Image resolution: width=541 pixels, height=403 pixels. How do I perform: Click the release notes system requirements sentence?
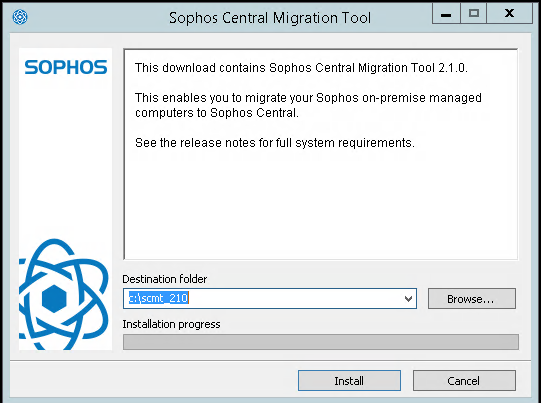point(275,142)
